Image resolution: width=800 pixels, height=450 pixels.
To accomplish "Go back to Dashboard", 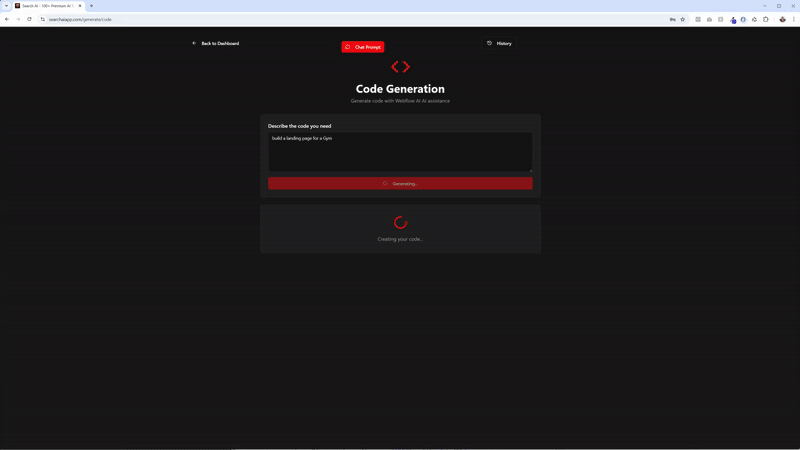I will click(216, 43).
